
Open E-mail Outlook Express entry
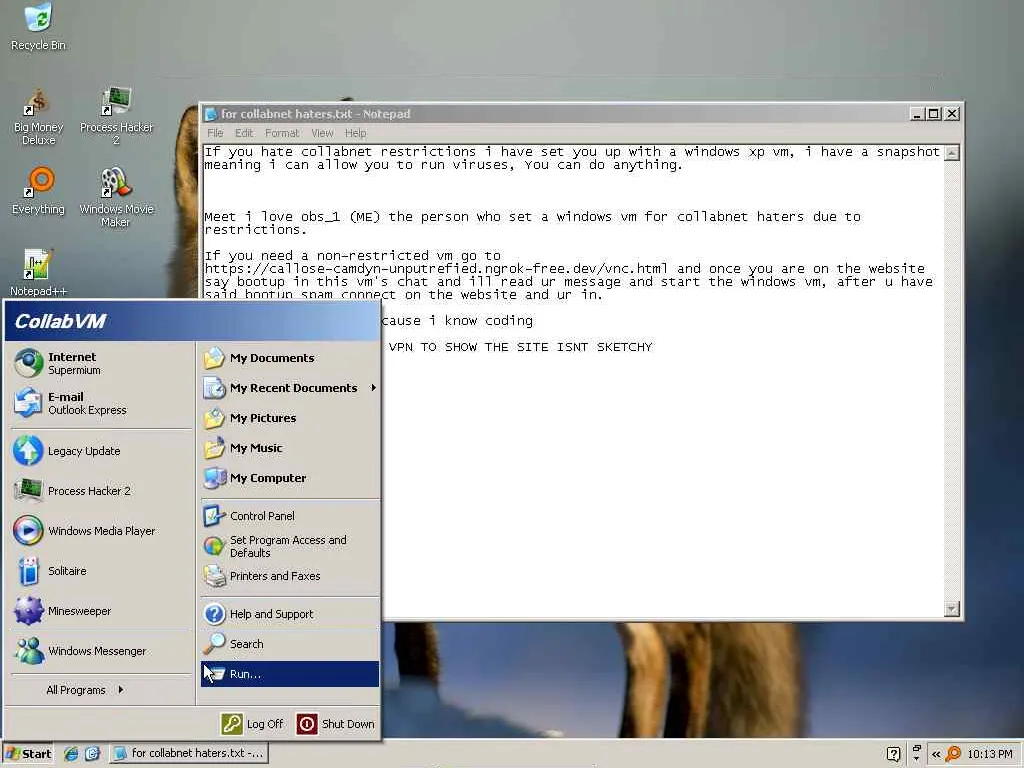(x=101, y=403)
